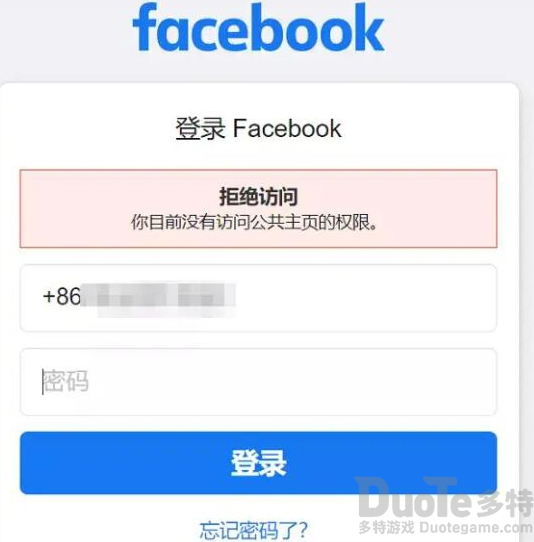Click inside the 密码 password field
The image size is (534, 542).
click(259, 382)
